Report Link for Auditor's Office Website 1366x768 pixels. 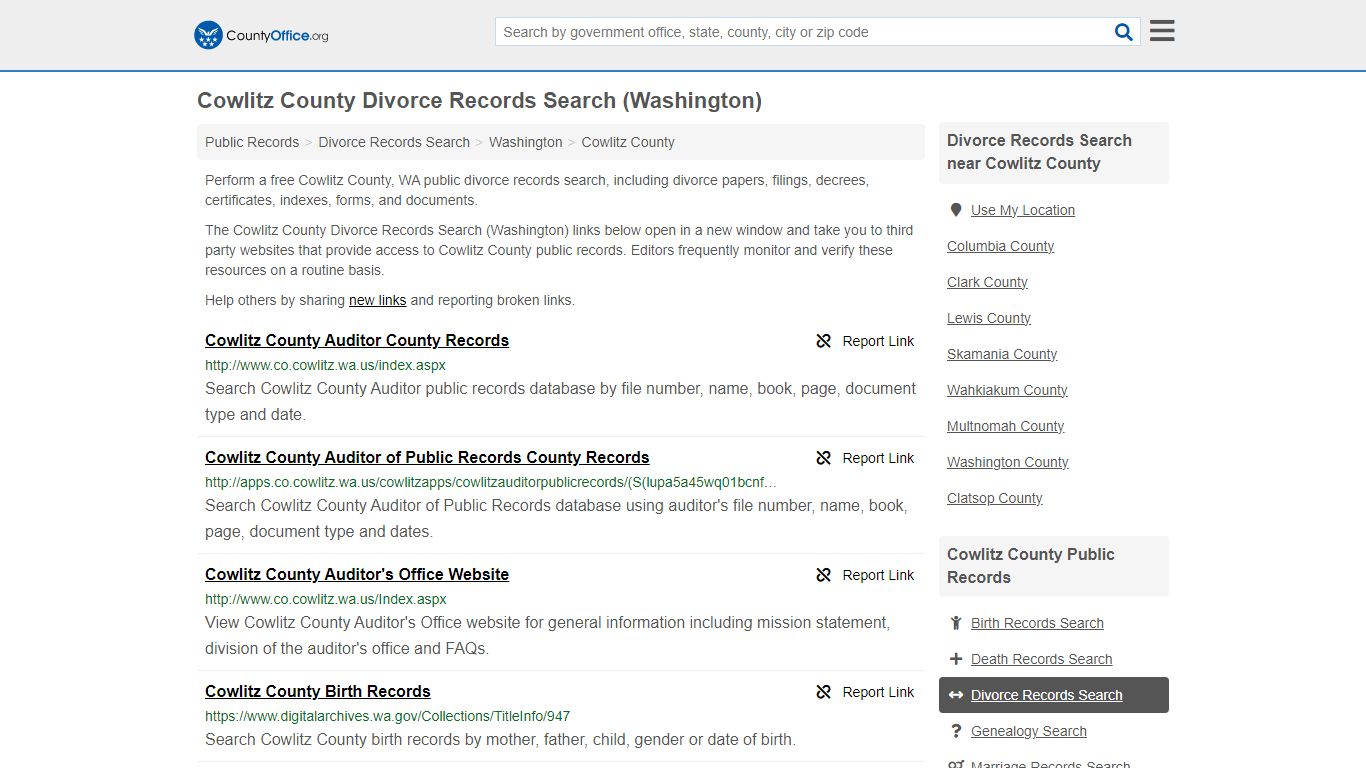878,575
